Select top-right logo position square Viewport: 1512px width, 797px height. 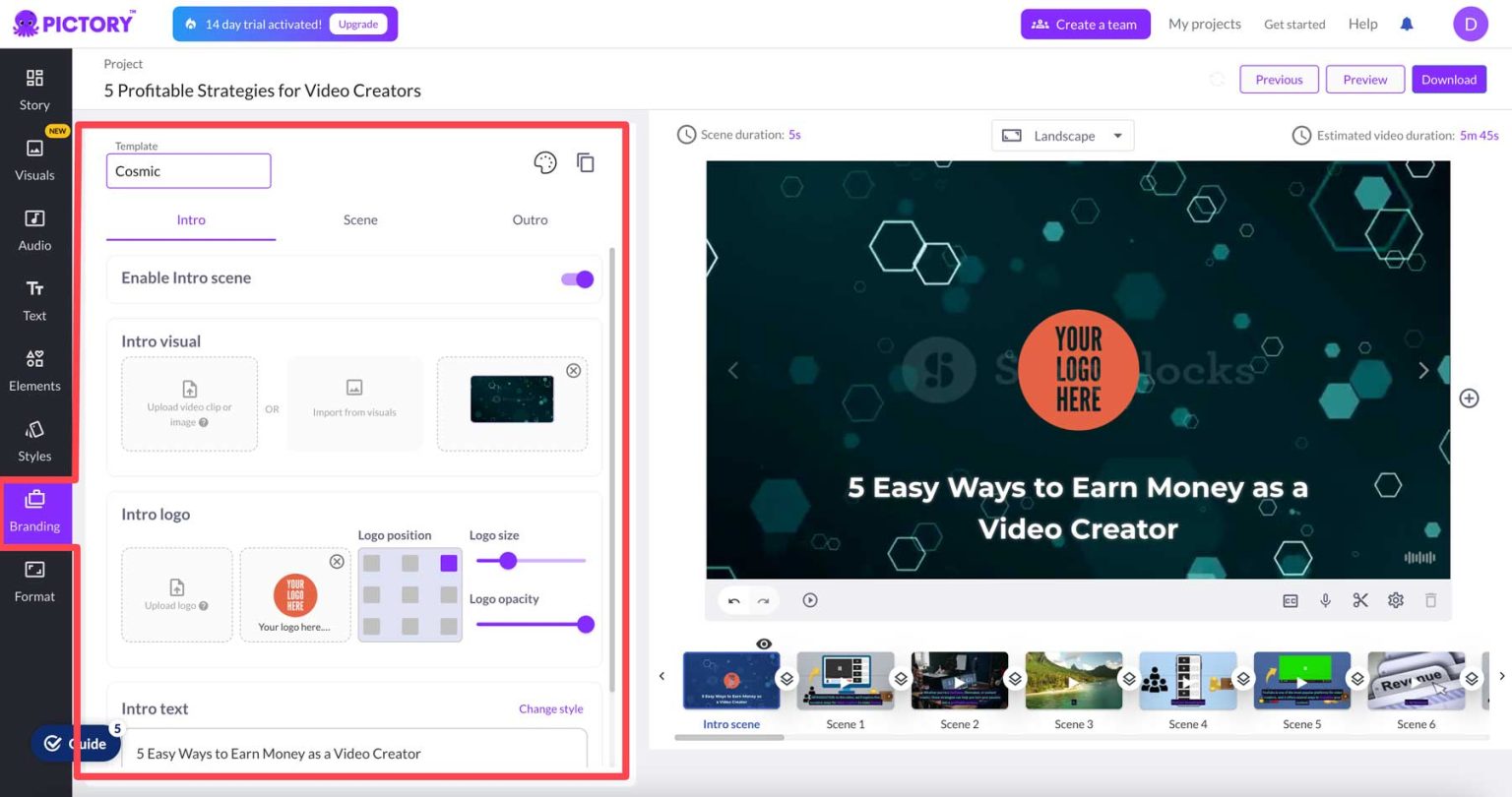tap(449, 563)
